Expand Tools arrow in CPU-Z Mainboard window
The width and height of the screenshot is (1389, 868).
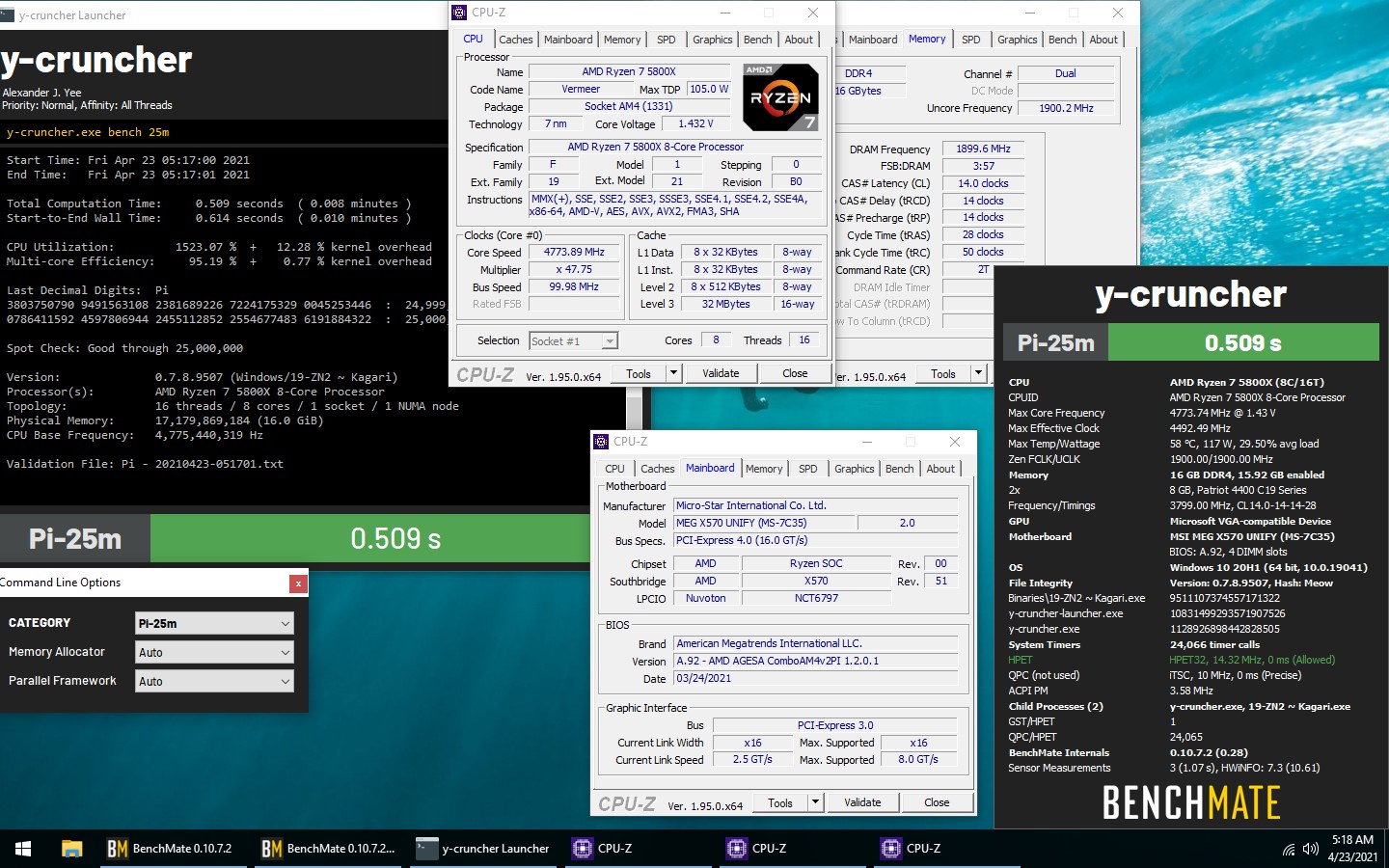click(x=815, y=802)
